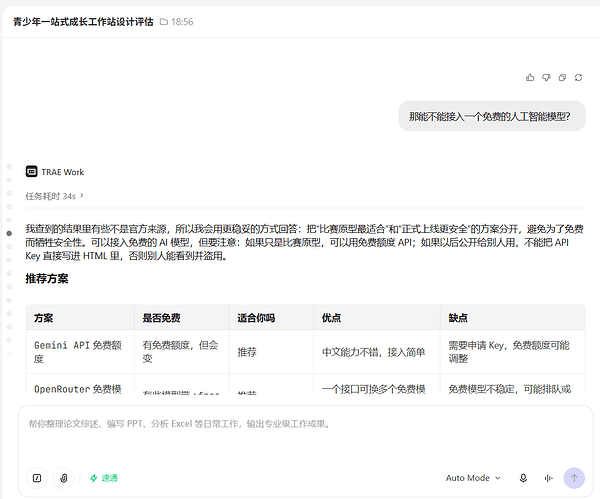The image size is (600, 499).
Task: Click the 推荐方案 heading
Action: point(47,279)
